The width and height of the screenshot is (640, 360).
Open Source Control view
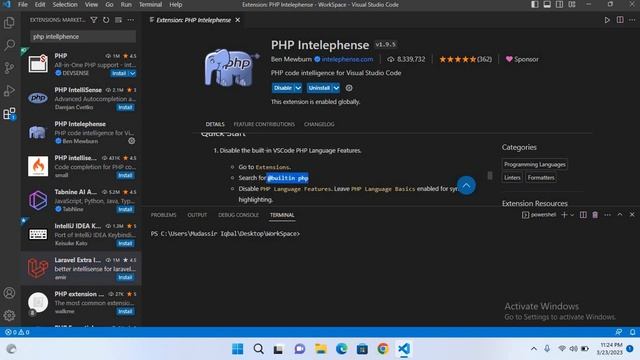click(9, 68)
